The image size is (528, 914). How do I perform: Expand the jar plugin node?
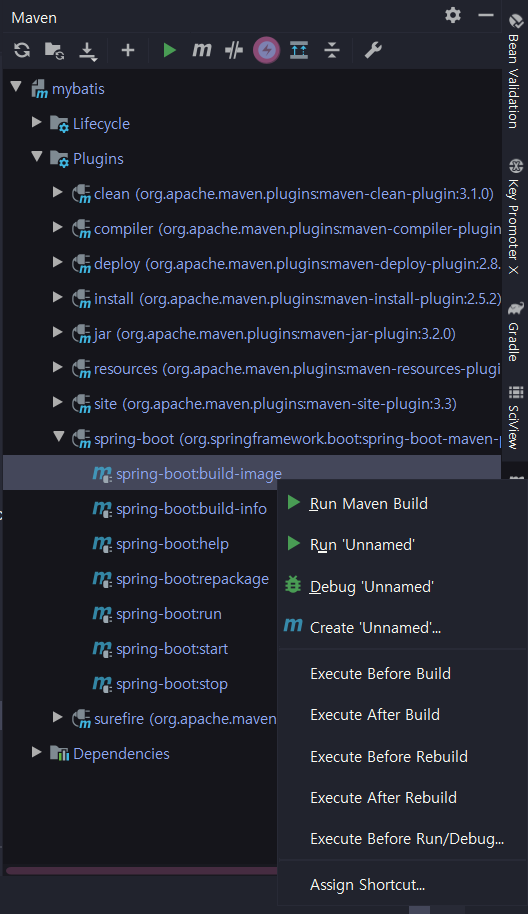pos(58,332)
